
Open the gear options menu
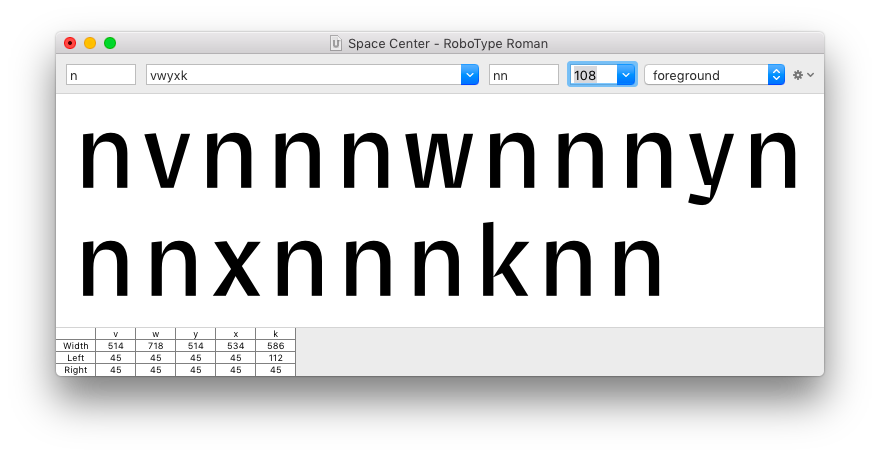(x=803, y=75)
